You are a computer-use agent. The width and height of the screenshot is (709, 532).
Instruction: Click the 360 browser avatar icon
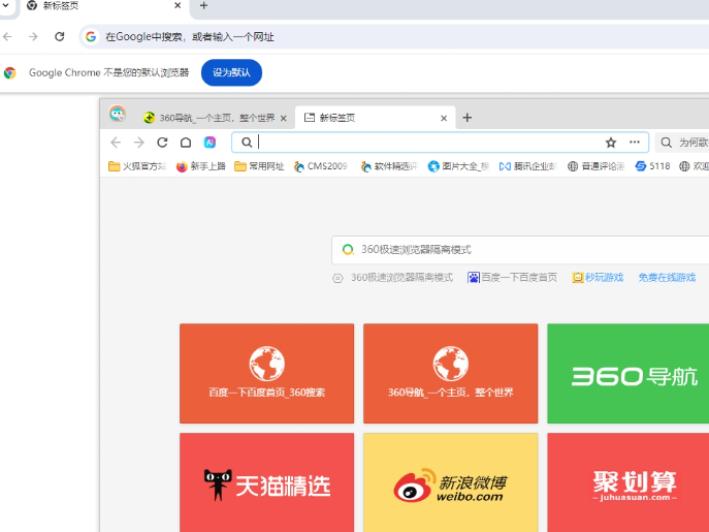(x=117, y=113)
